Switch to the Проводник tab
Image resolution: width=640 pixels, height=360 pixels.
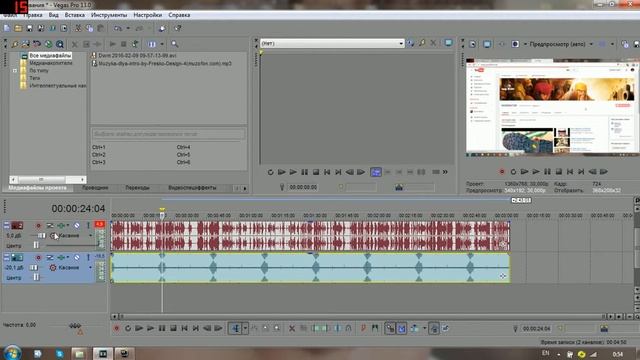pyautogui.click(x=95, y=188)
